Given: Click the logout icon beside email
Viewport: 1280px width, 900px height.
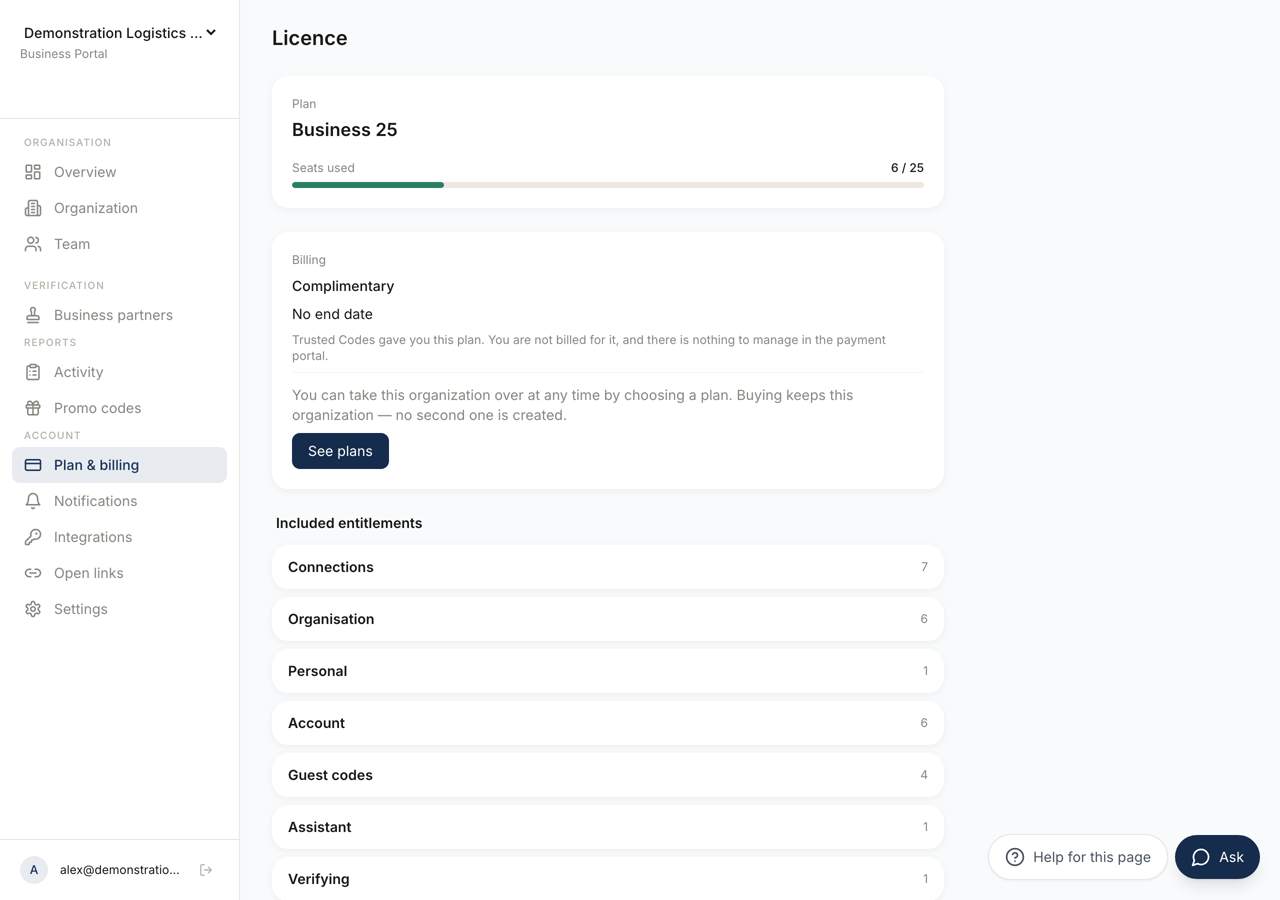Looking at the screenshot, I should pos(206,870).
